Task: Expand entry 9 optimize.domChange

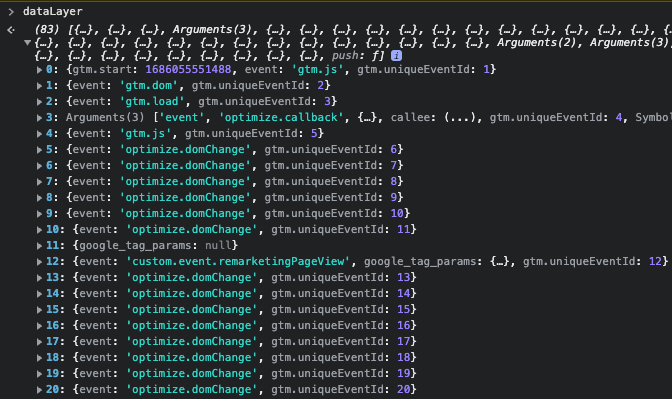Action: point(39,213)
